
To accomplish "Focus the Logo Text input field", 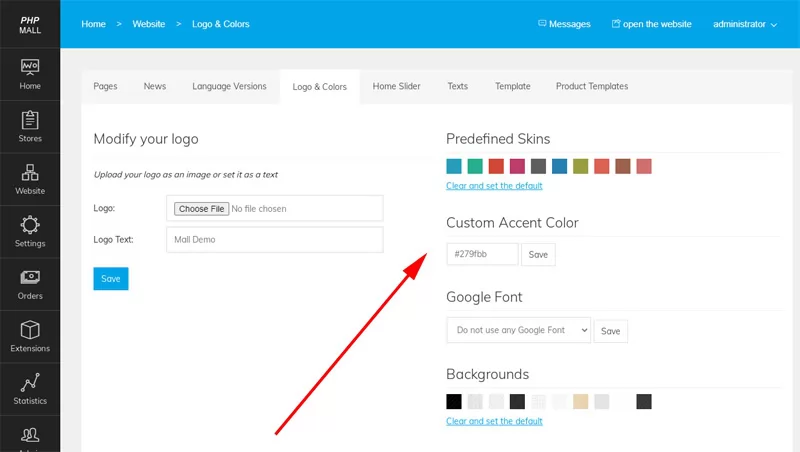I will point(274,239).
